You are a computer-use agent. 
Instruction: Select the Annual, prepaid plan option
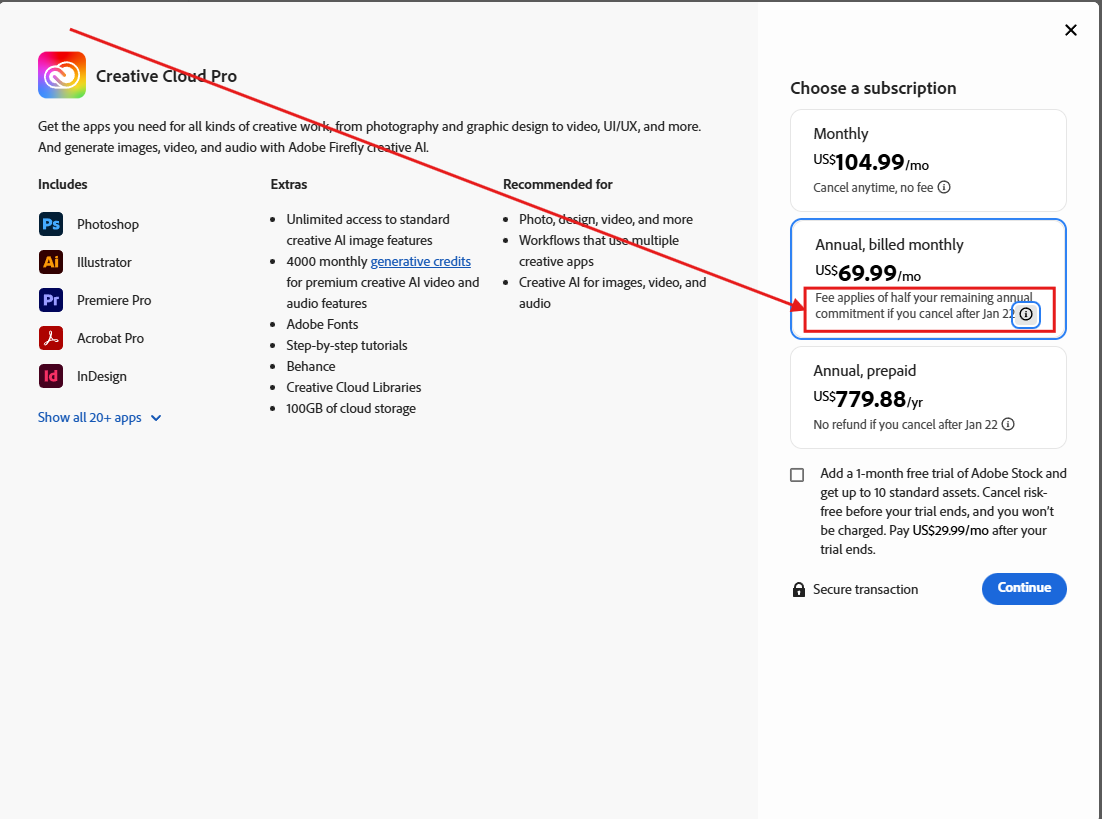[927, 396]
